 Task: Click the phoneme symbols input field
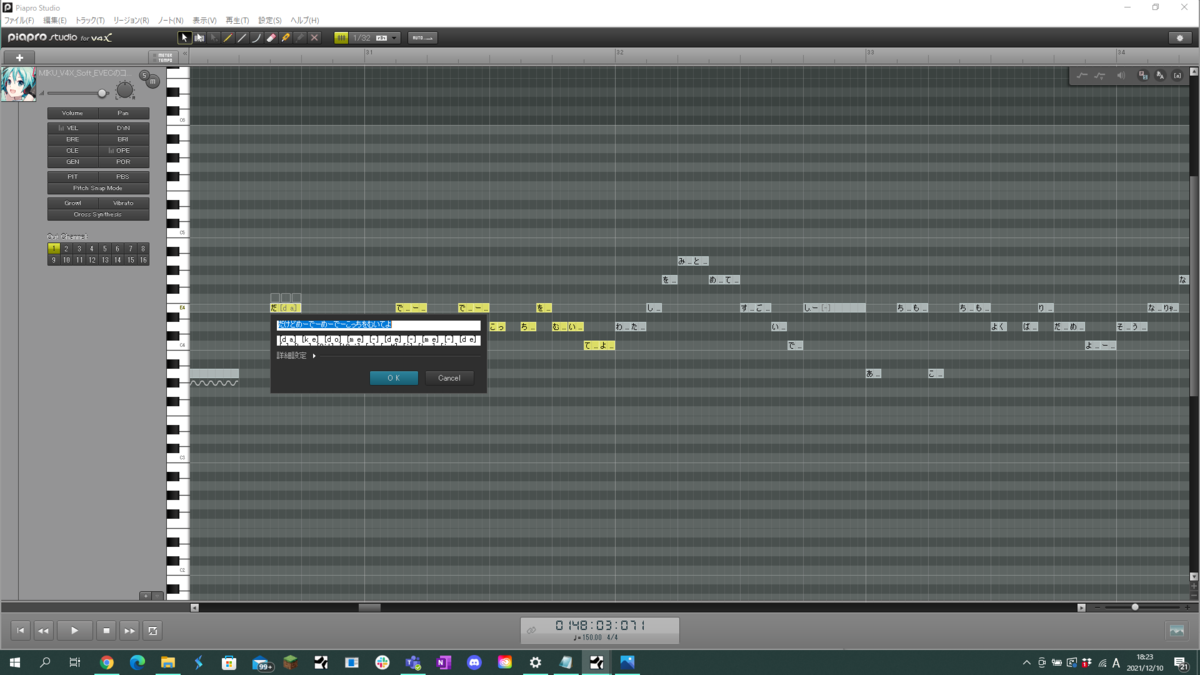click(378, 340)
